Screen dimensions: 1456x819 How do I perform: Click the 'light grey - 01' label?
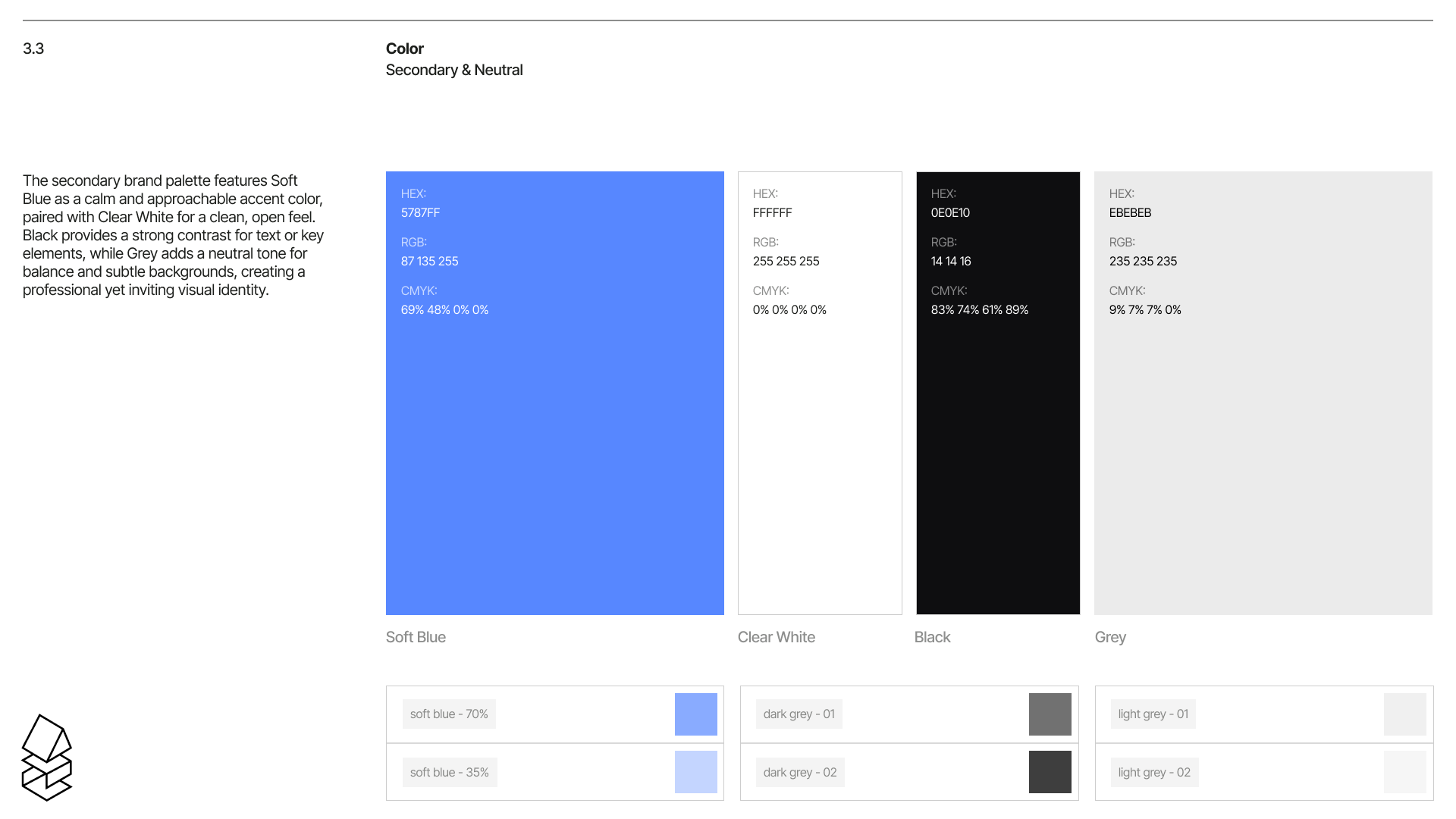click(1153, 714)
